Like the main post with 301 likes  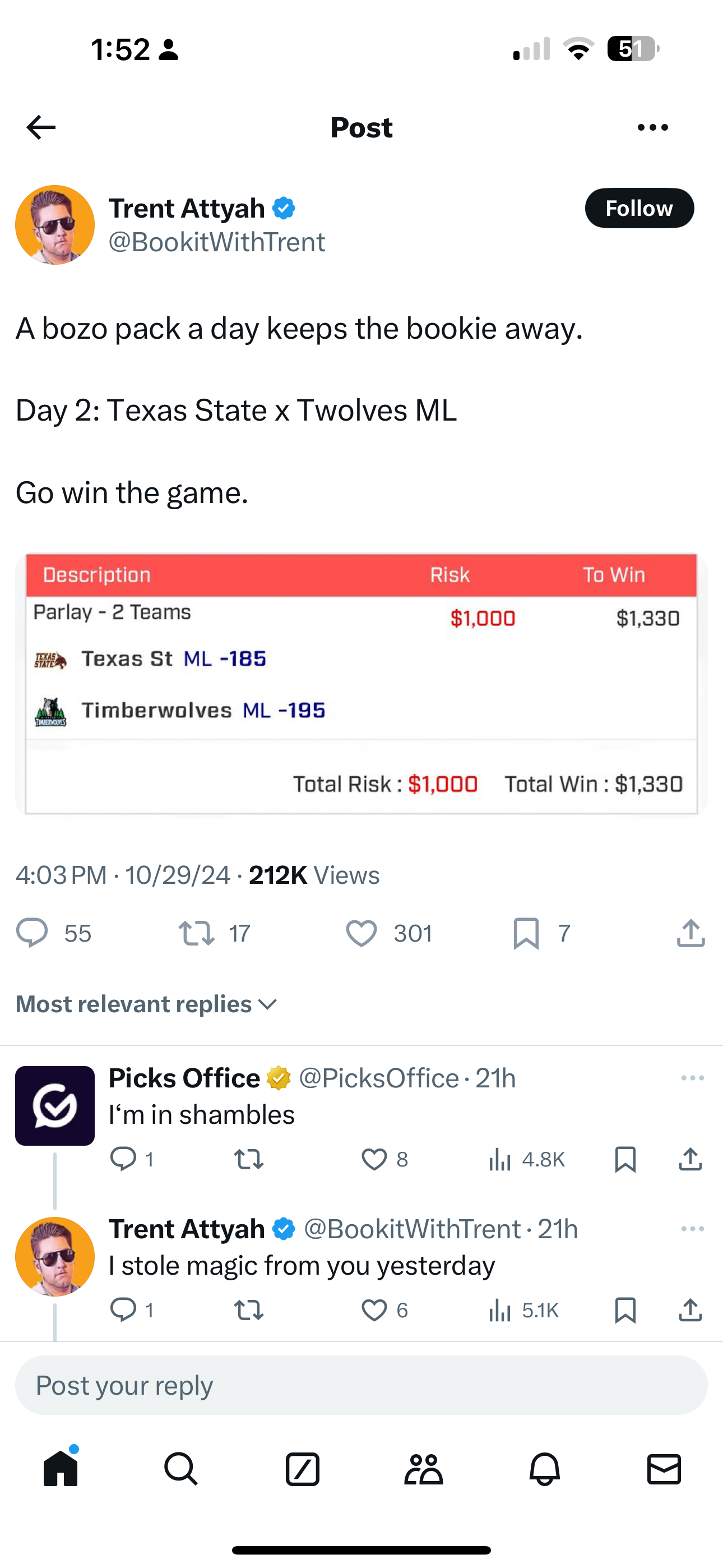361,933
